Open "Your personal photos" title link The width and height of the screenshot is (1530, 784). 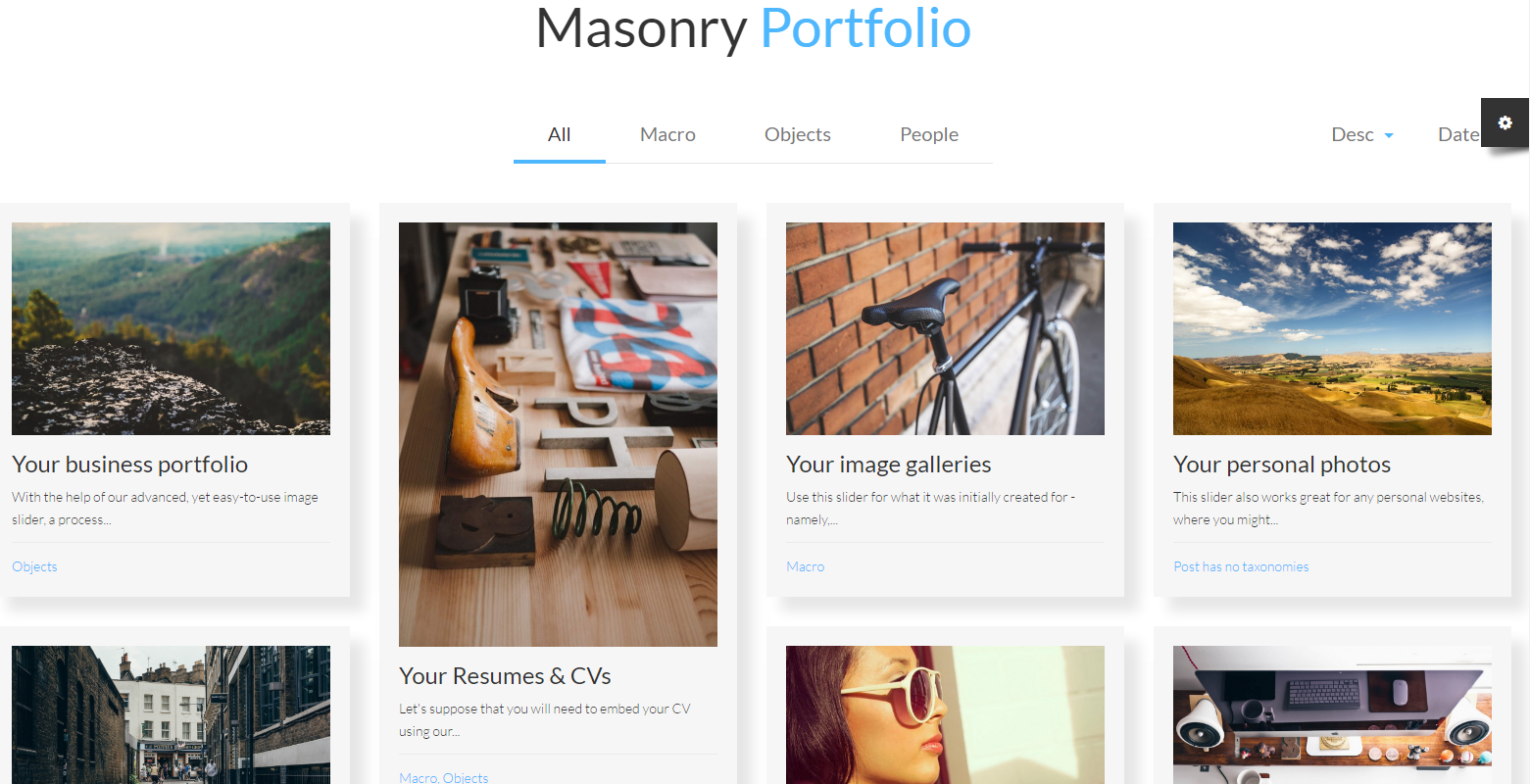(x=1282, y=465)
